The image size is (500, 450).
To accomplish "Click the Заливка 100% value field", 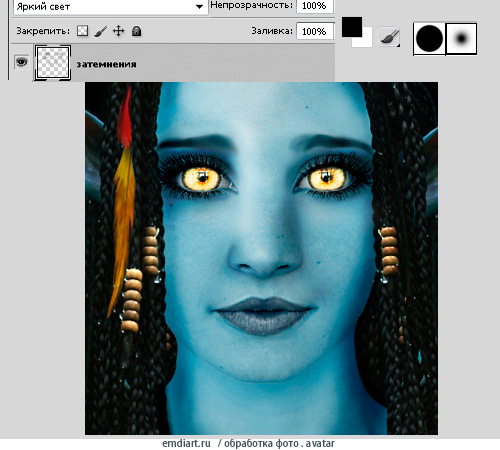I will click(x=315, y=31).
